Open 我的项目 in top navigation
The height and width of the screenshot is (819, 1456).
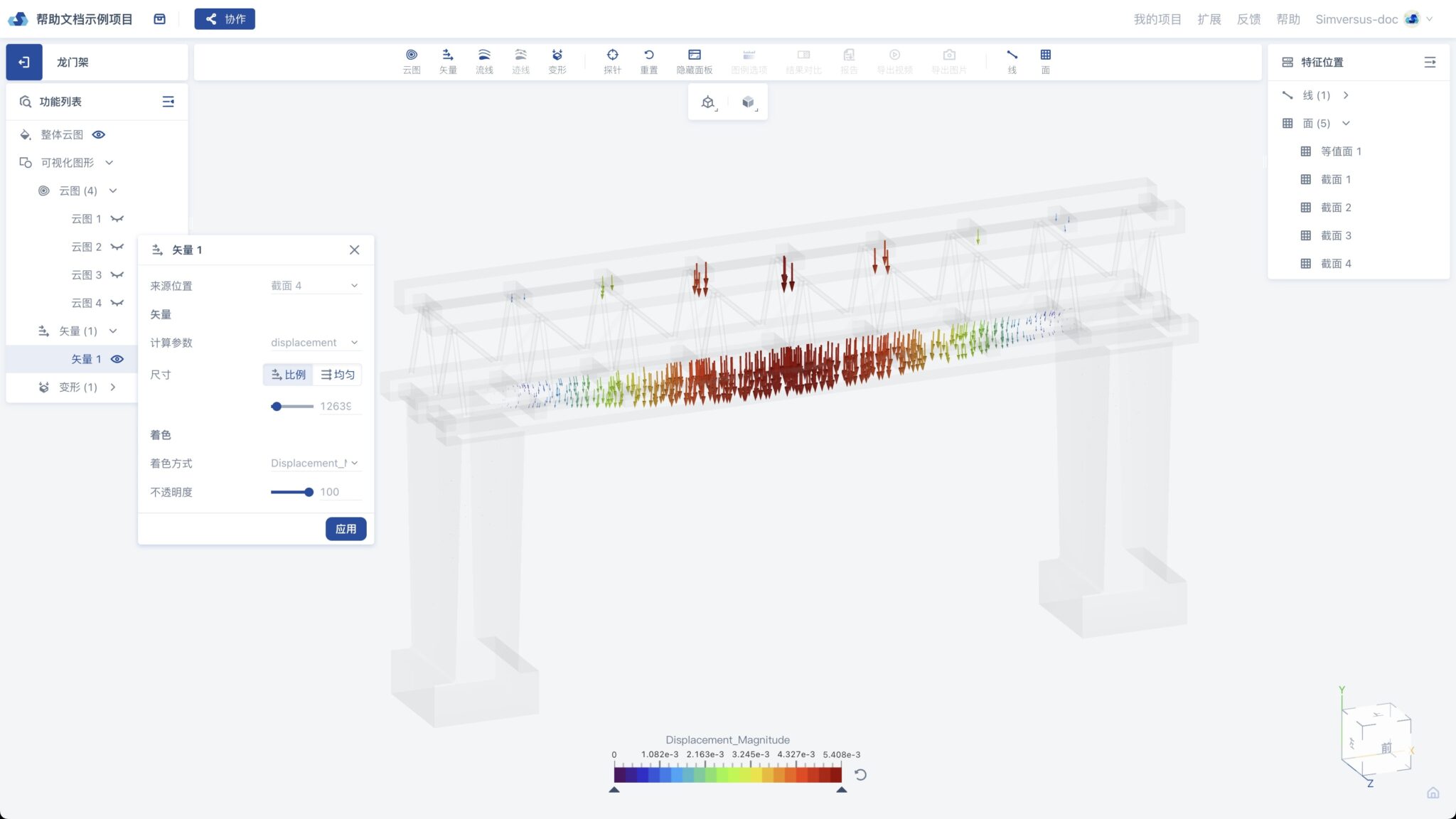coord(1157,19)
